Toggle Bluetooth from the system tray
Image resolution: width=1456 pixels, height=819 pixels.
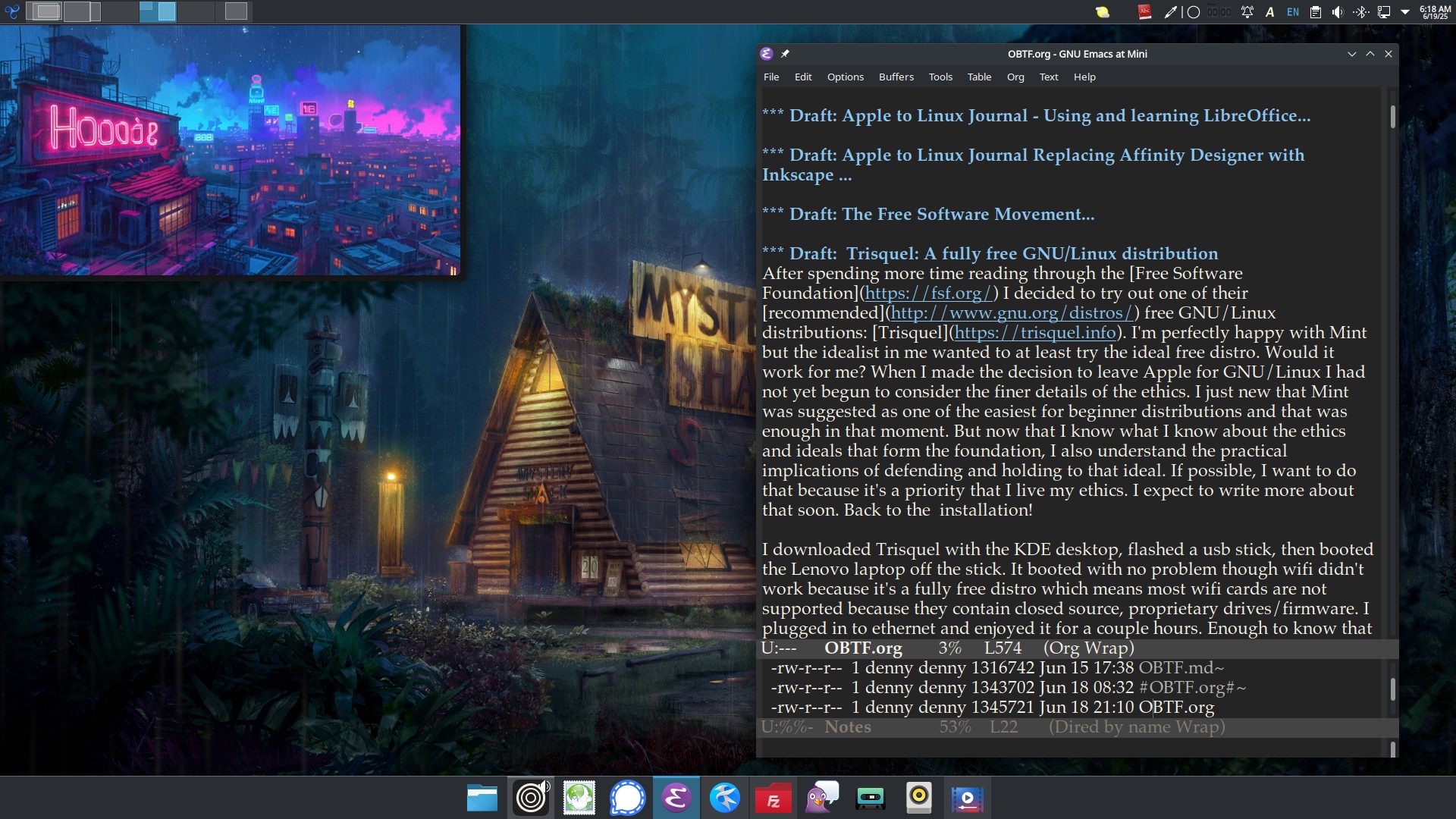click(1361, 11)
